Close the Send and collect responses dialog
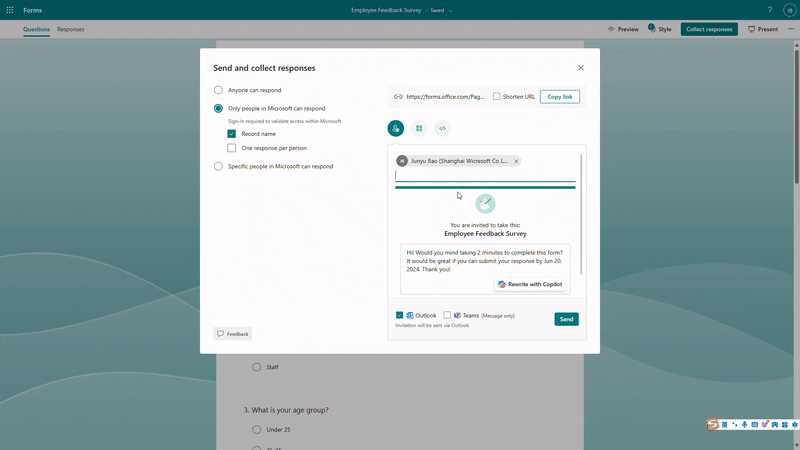Viewport: 800px width, 450px height. click(x=581, y=68)
